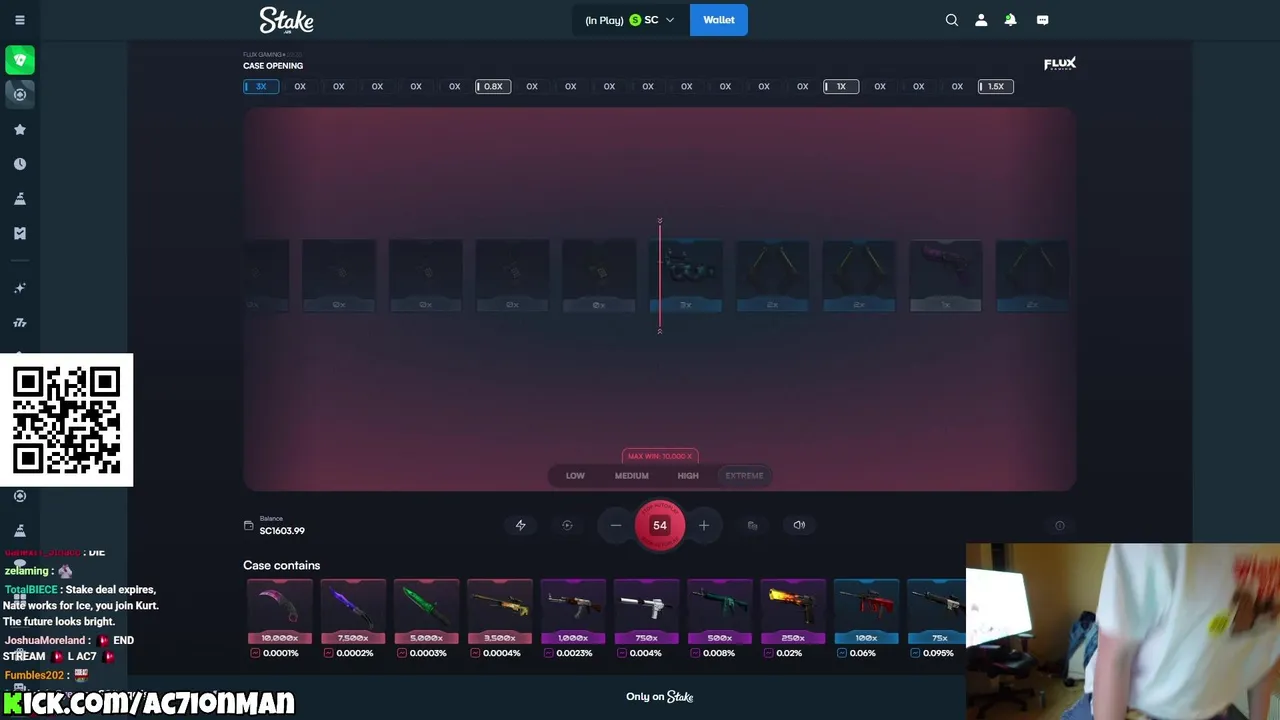Select the 500x teal rifle item
This screenshot has width=1280, height=720.
click(x=719, y=612)
